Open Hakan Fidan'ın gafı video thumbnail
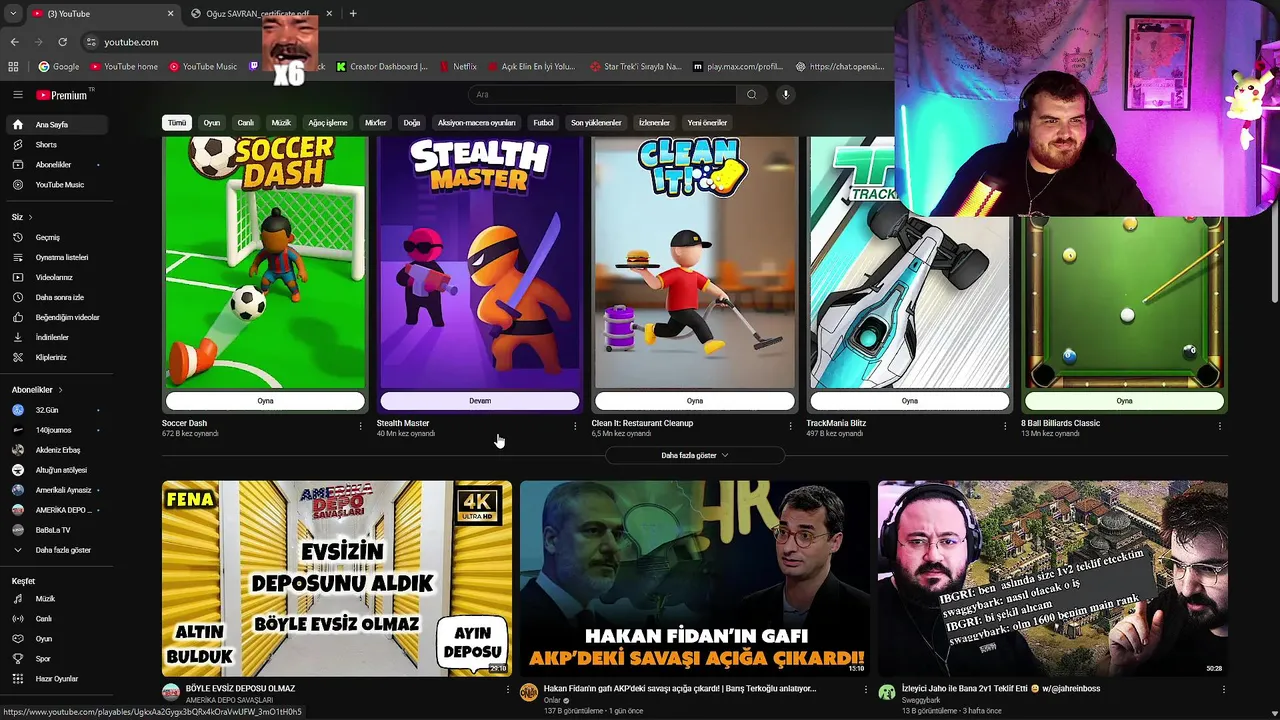This screenshot has width=1280, height=720. coord(694,578)
